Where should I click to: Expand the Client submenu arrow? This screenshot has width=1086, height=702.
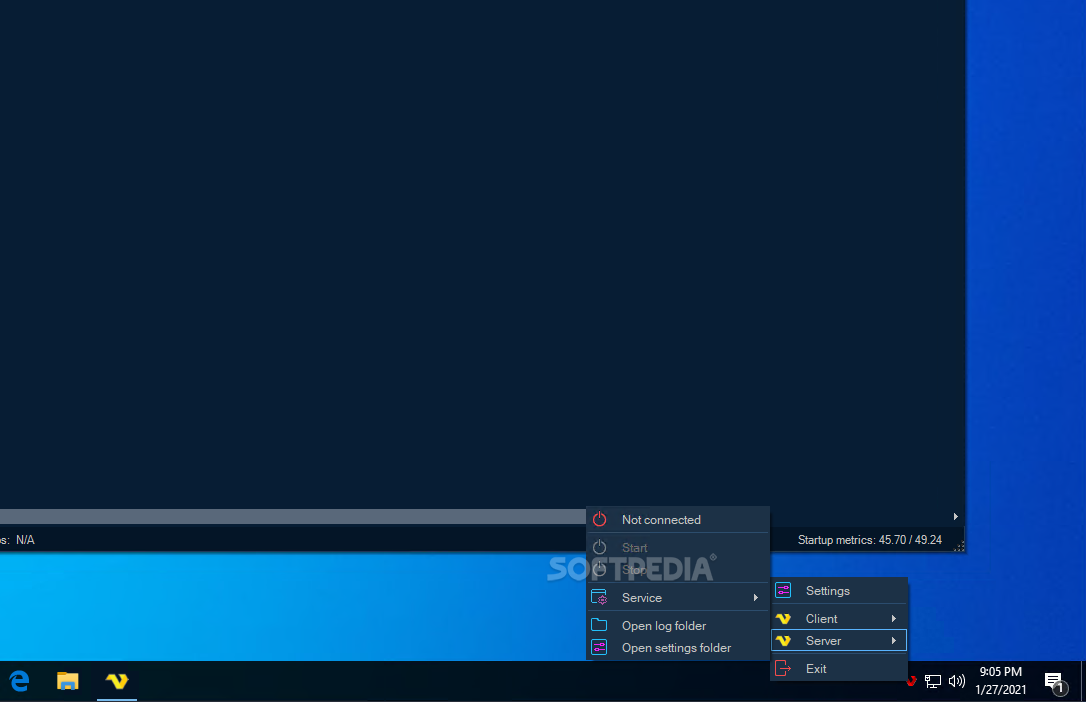893,618
